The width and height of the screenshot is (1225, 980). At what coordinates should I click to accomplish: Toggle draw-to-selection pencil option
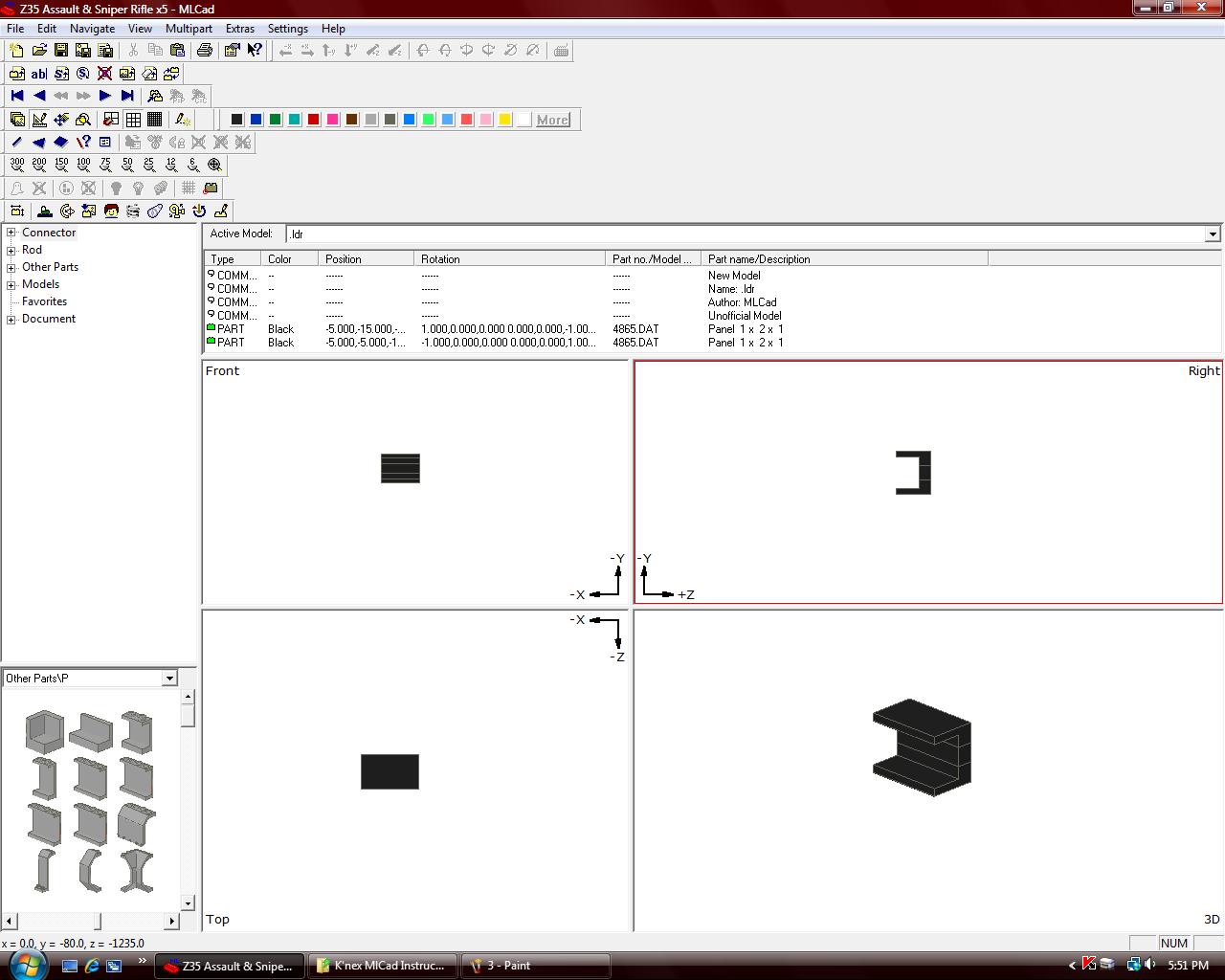point(183,120)
